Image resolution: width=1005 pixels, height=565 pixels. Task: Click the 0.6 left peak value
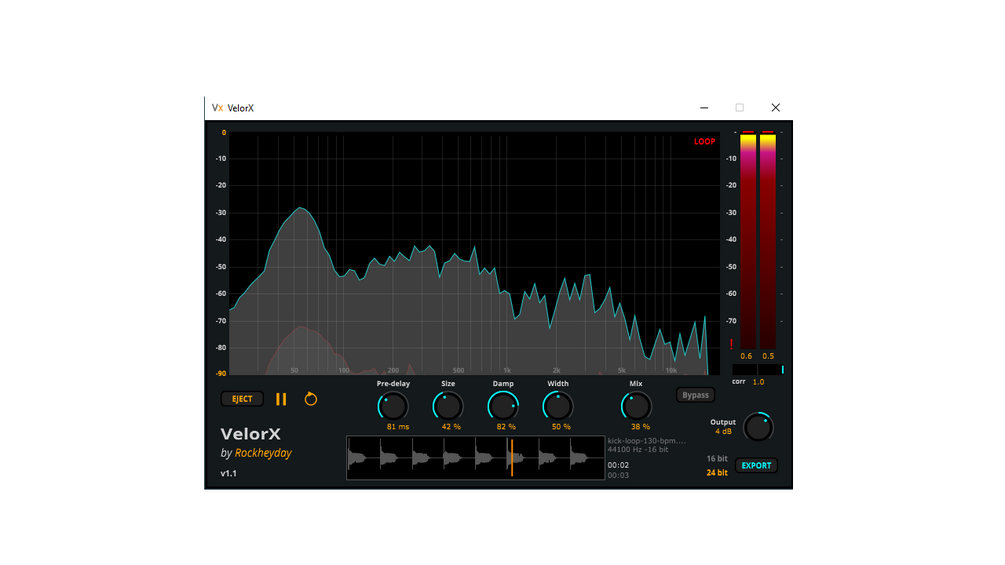pyautogui.click(x=746, y=356)
